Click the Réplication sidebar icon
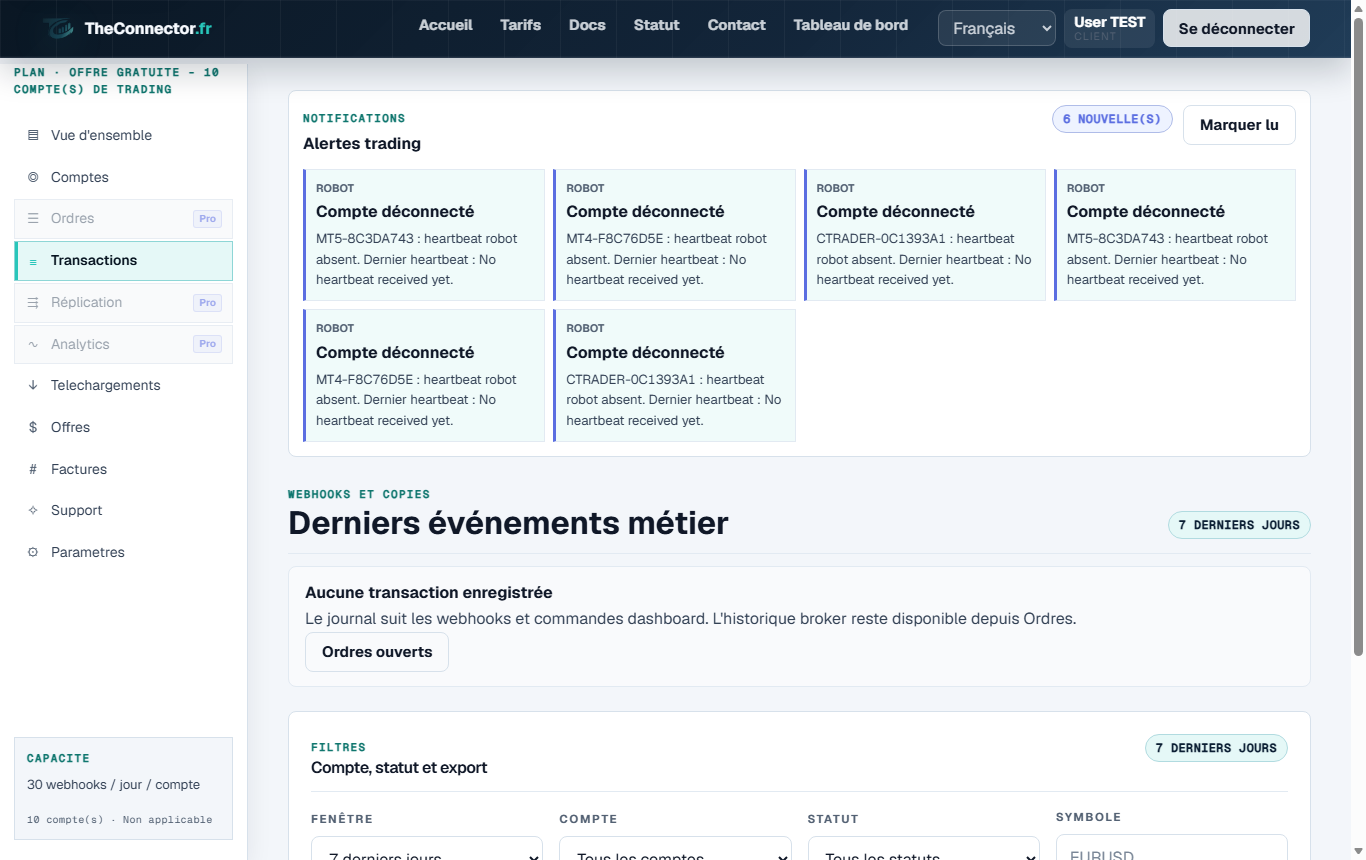Viewport: 1366px width, 860px height. (x=33, y=302)
